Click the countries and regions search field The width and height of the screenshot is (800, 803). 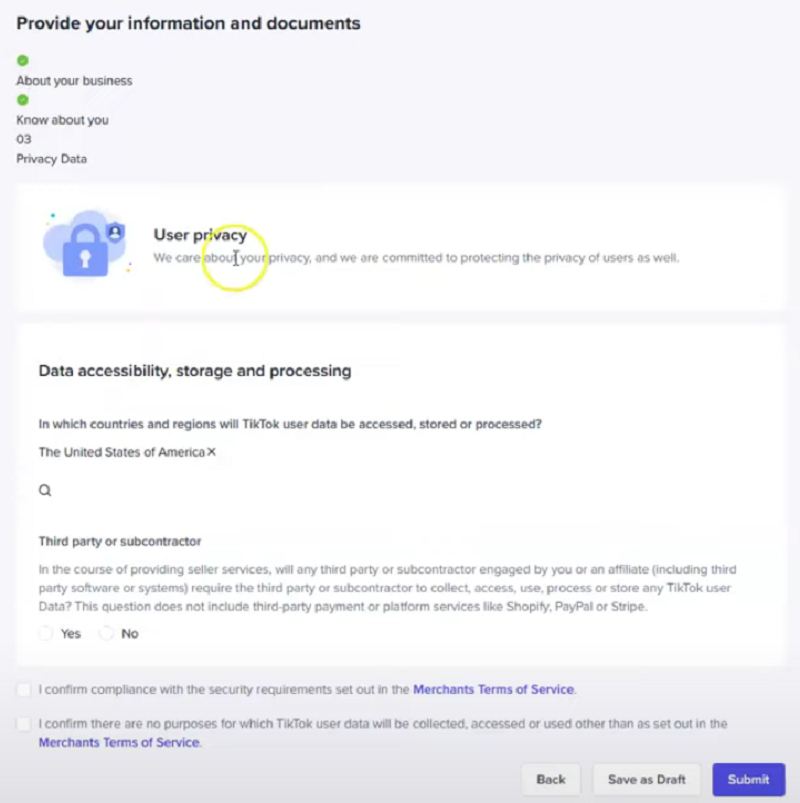399,490
